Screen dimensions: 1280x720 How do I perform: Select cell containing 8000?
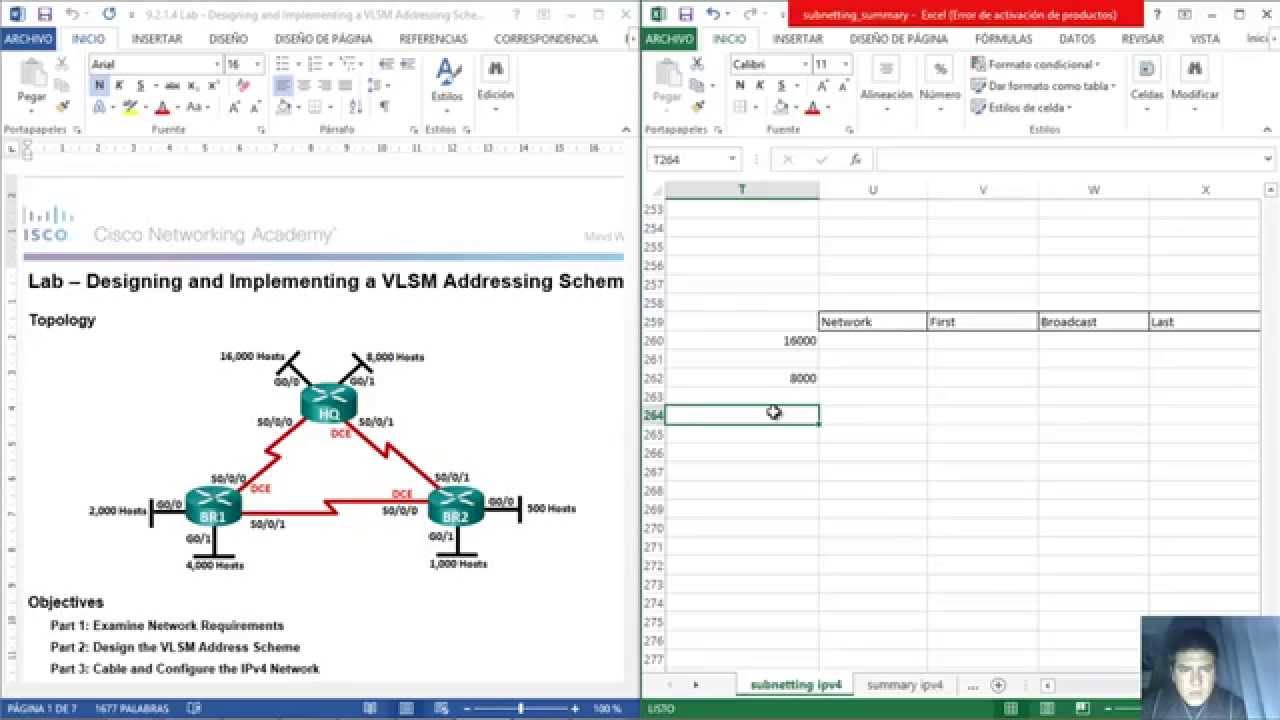pos(742,379)
